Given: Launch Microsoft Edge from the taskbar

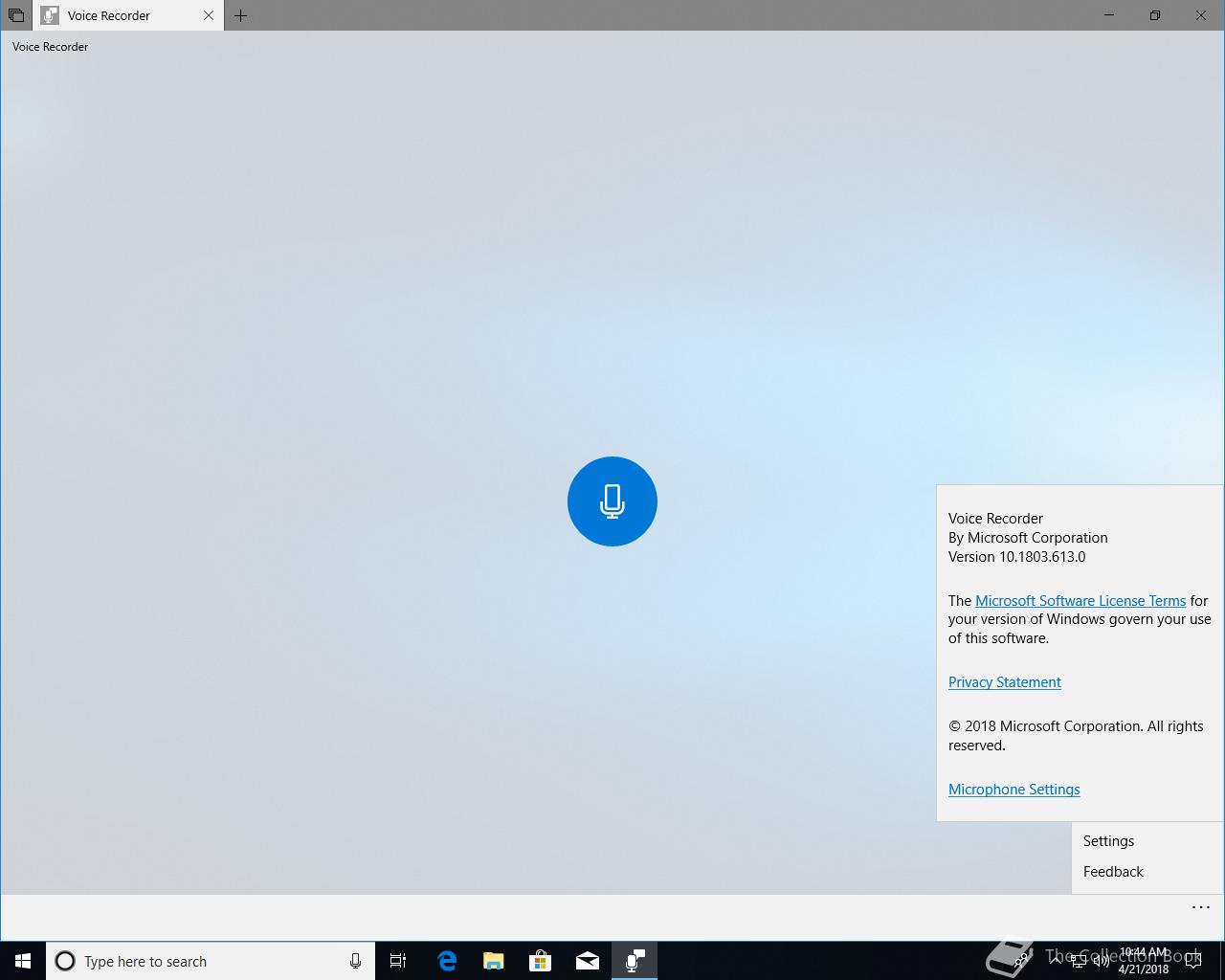Looking at the screenshot, I should tap(446, 961).
